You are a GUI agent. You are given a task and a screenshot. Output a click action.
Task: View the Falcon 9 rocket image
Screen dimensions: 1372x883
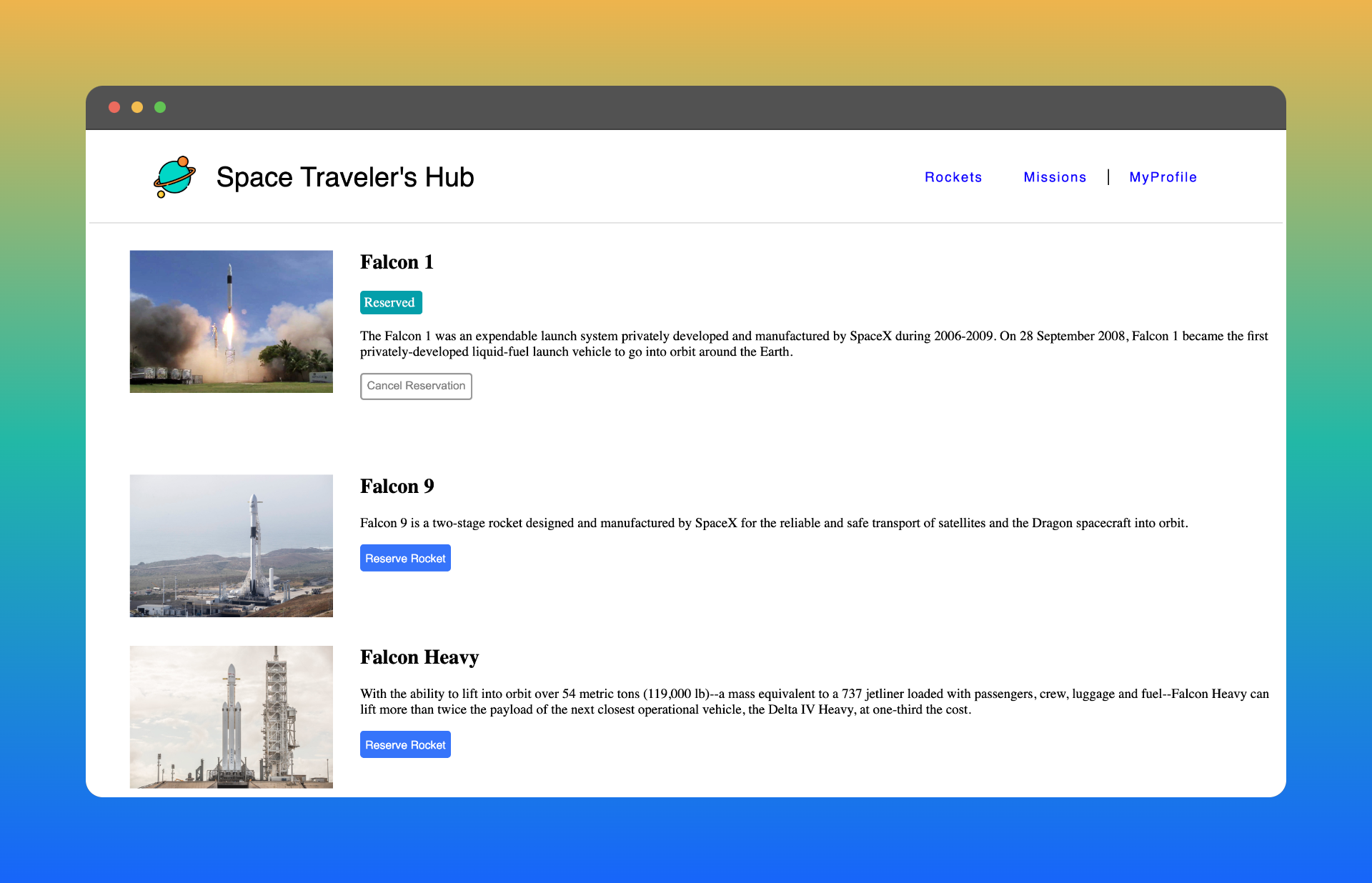click(x=231, y=546)
